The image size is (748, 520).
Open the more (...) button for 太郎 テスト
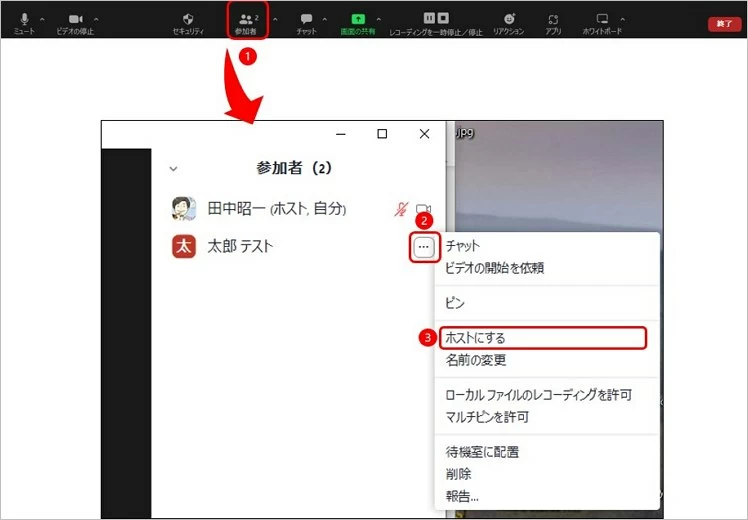tap(424, 247)
